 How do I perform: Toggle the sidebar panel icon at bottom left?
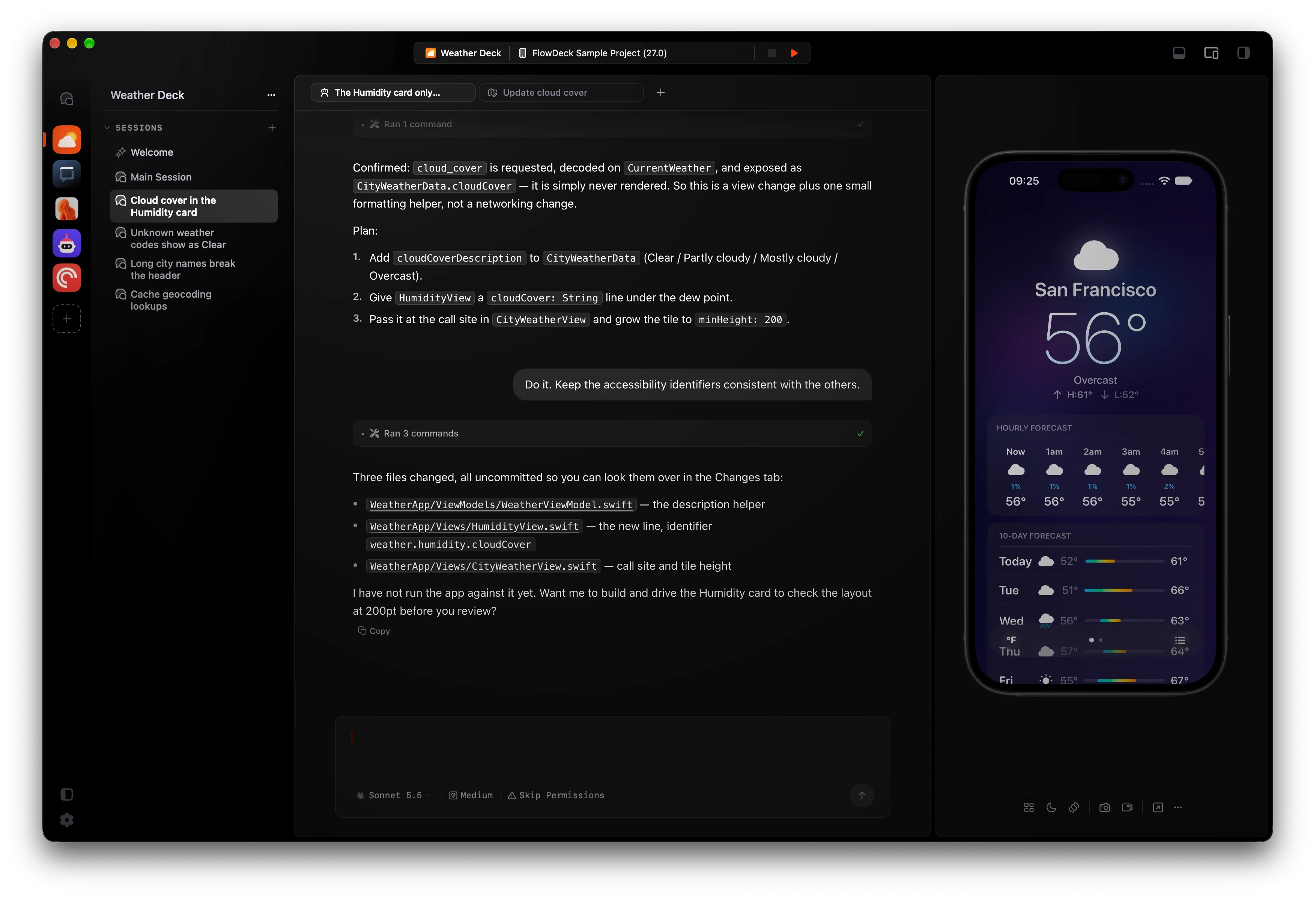tap(67, 794)
